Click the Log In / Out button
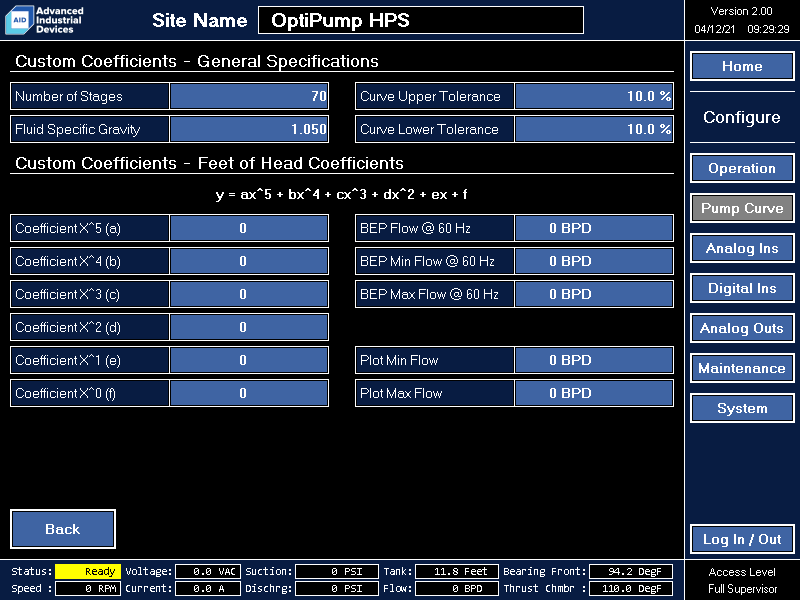This screenshot has height=600, width=800. pos(742,539)
